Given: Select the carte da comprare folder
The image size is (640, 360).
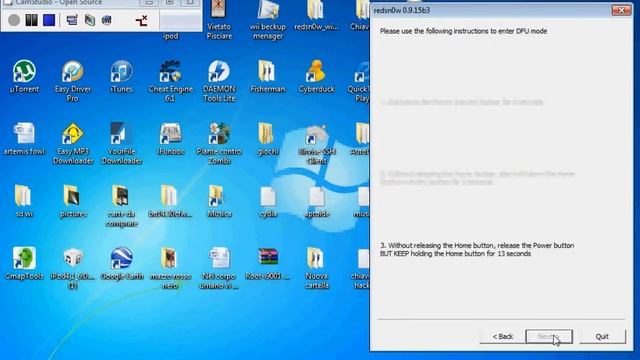Looking at the screenshot, I should point(121,206).
